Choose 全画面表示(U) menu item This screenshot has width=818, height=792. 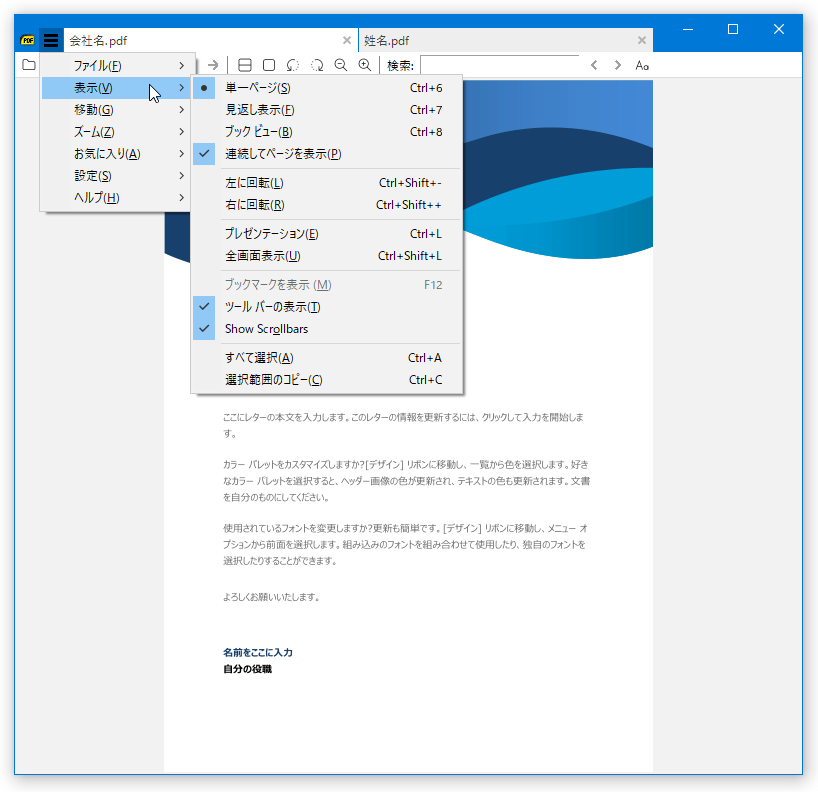327,256
